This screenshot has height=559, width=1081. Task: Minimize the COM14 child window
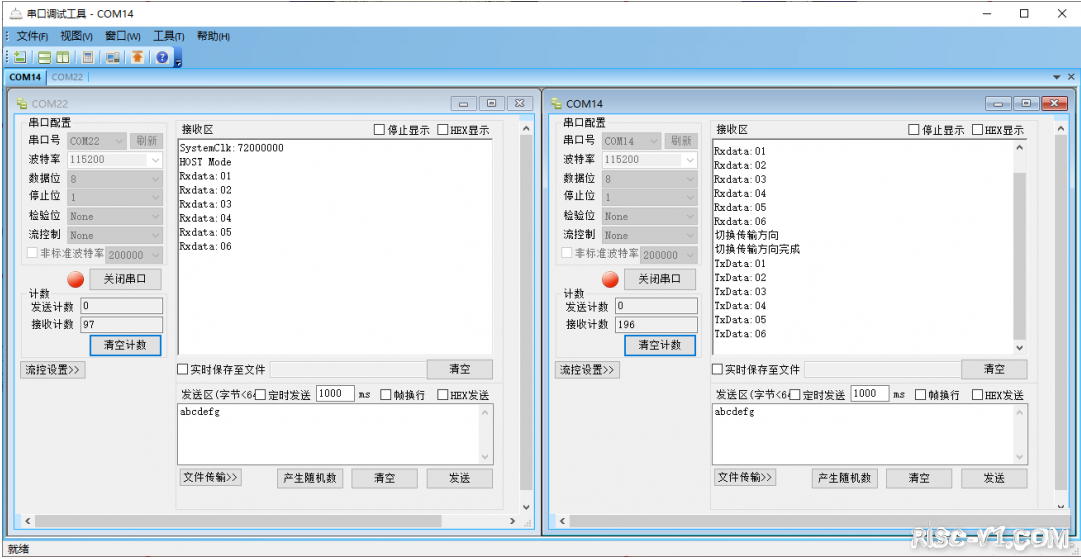(998, 103)
